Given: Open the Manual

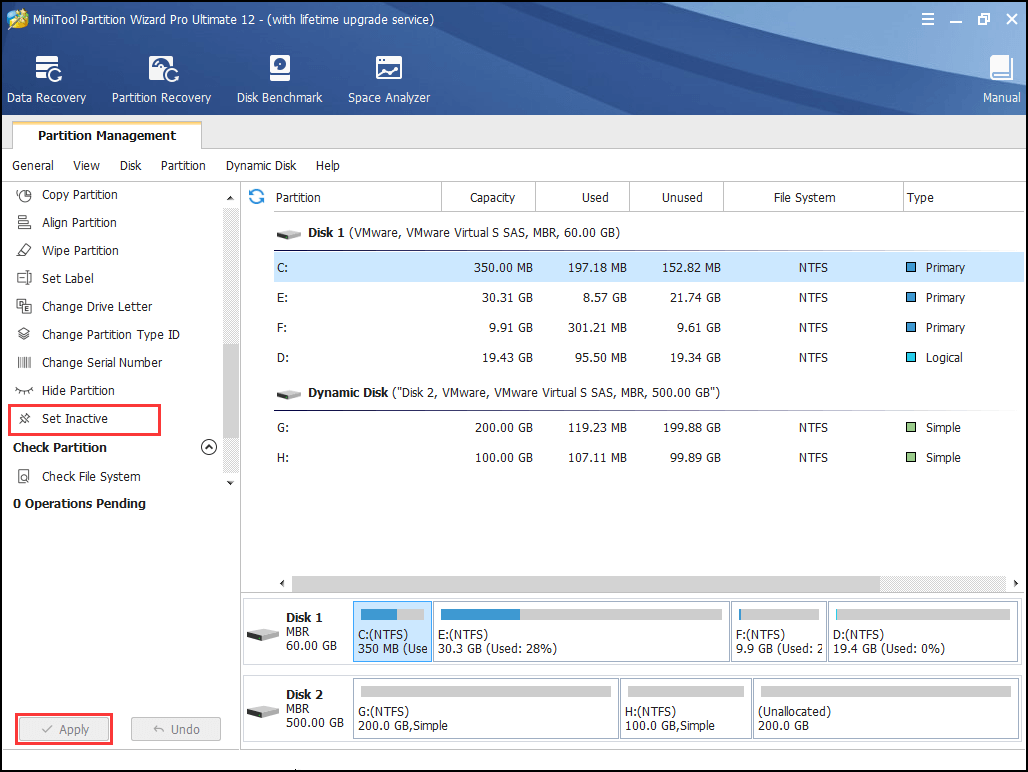Looking at the screenshot, I should tap(1001, 79).
